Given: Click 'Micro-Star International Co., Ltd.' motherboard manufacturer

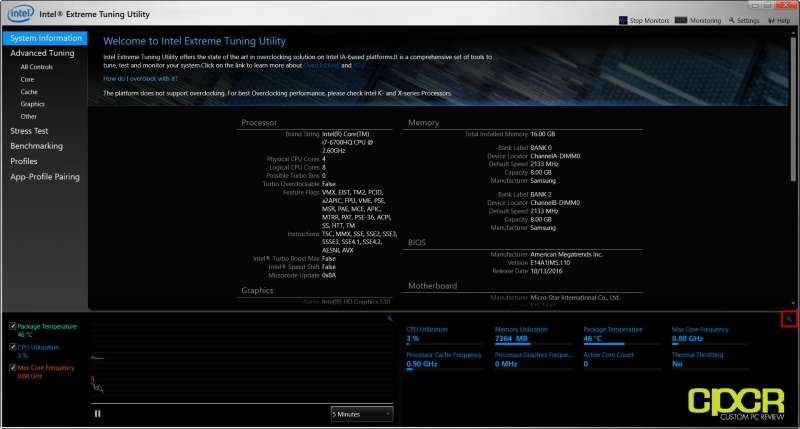Looking at the screenshot, I should [x=575, y=297].
